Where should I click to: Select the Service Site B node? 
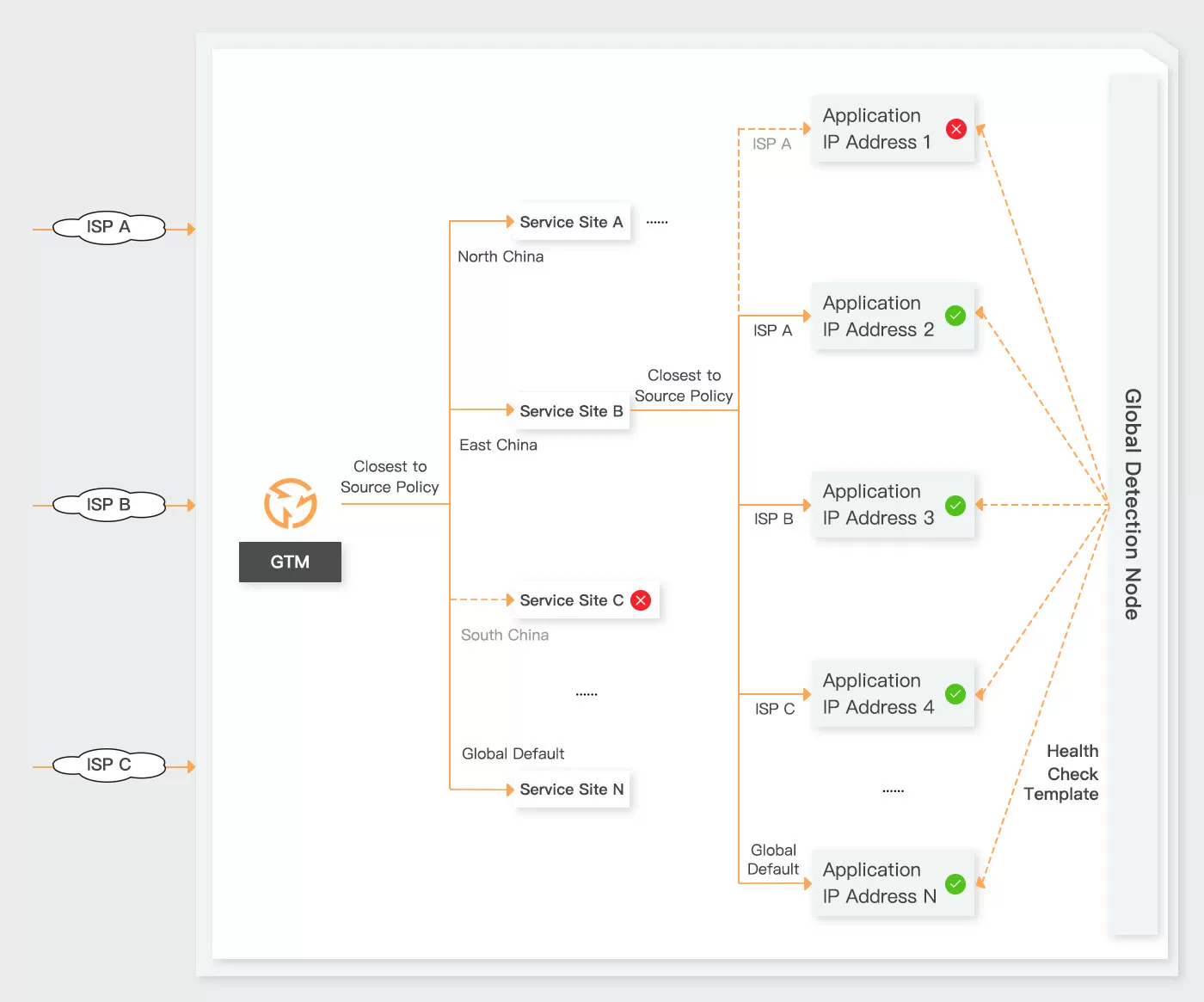point(571,411)
